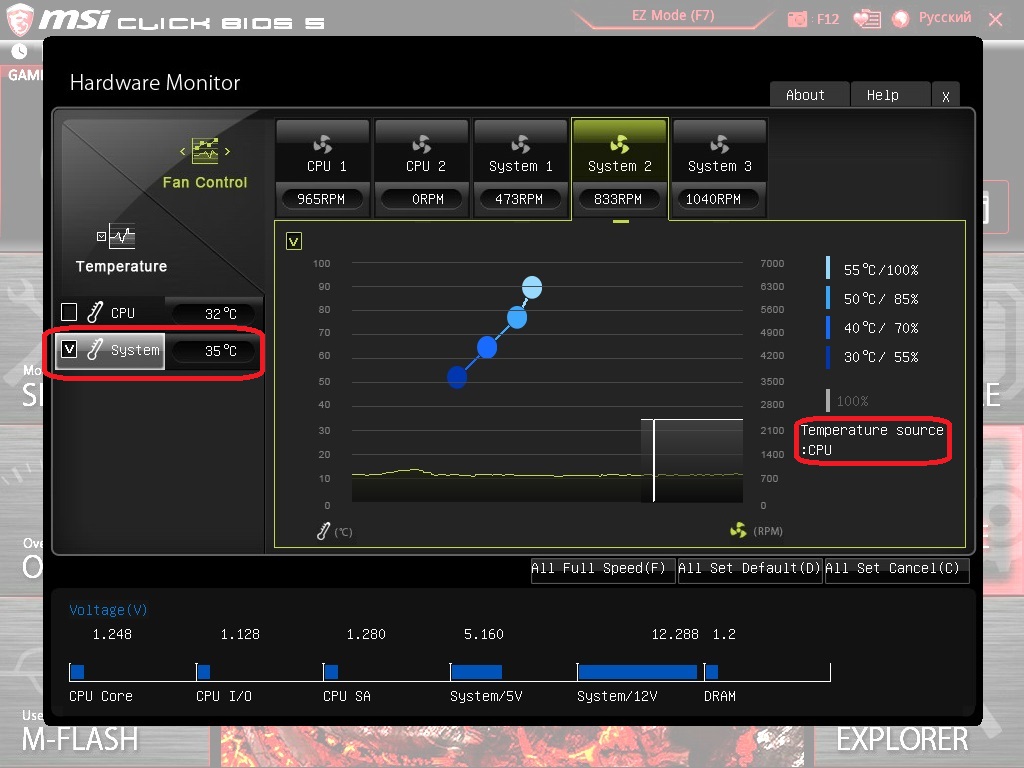The image size is (1024, 768).
Task: Uncheck the System temperature checkbox
Action: [69, 349]
